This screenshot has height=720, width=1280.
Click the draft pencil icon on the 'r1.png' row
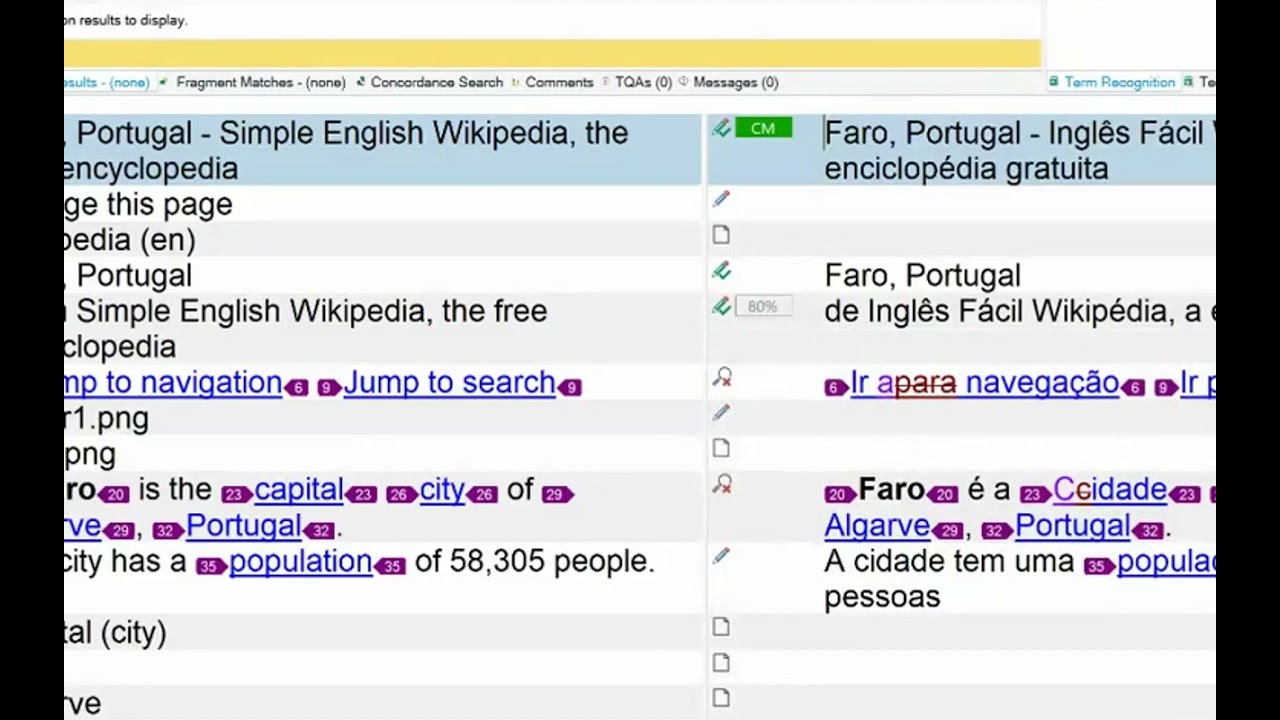pyautogui.click(x=721, y=413)
